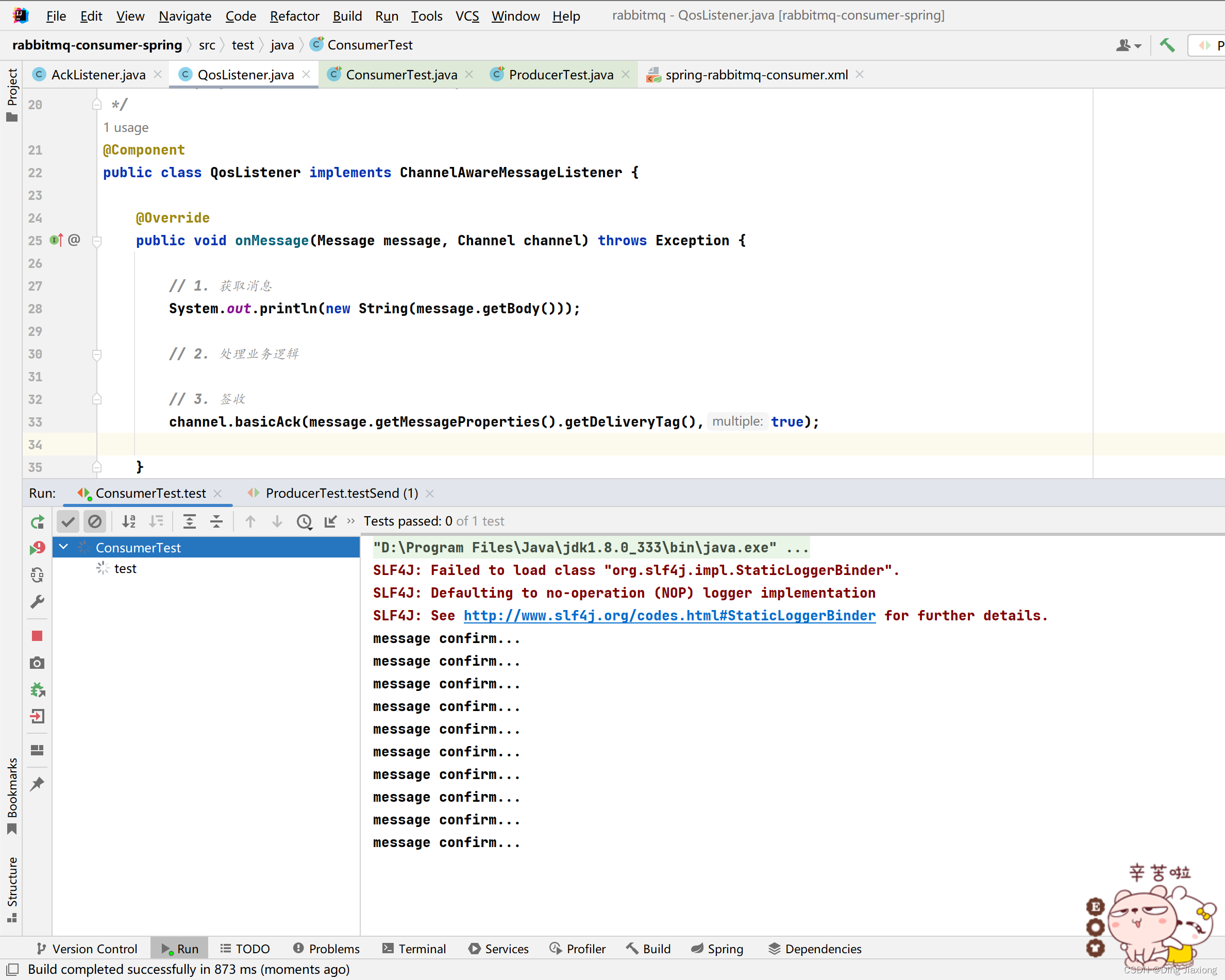Click Sort alphabetically icon in test toolbar

click(x=129, y=521)
